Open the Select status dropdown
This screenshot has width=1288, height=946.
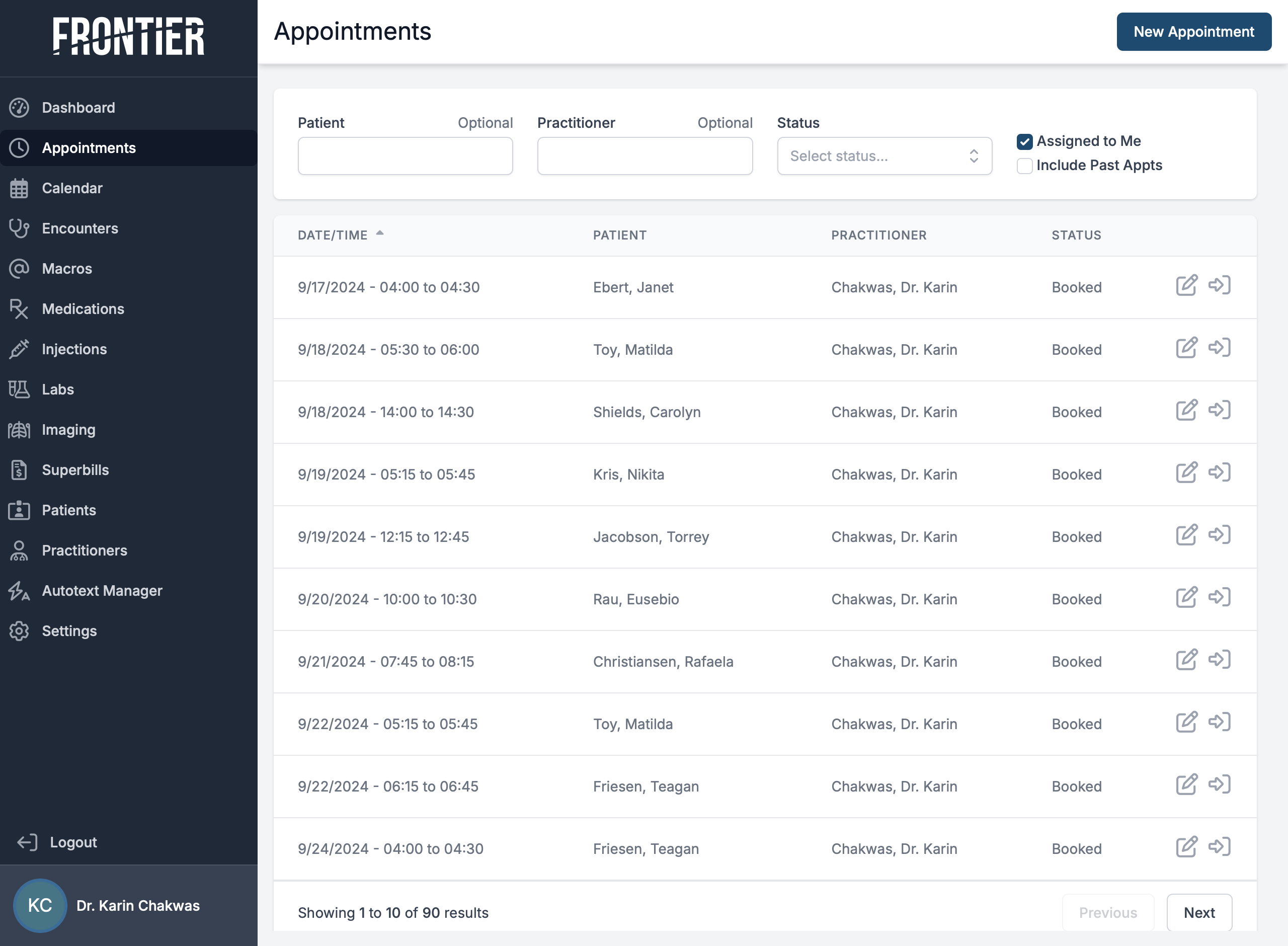point(884,156)
